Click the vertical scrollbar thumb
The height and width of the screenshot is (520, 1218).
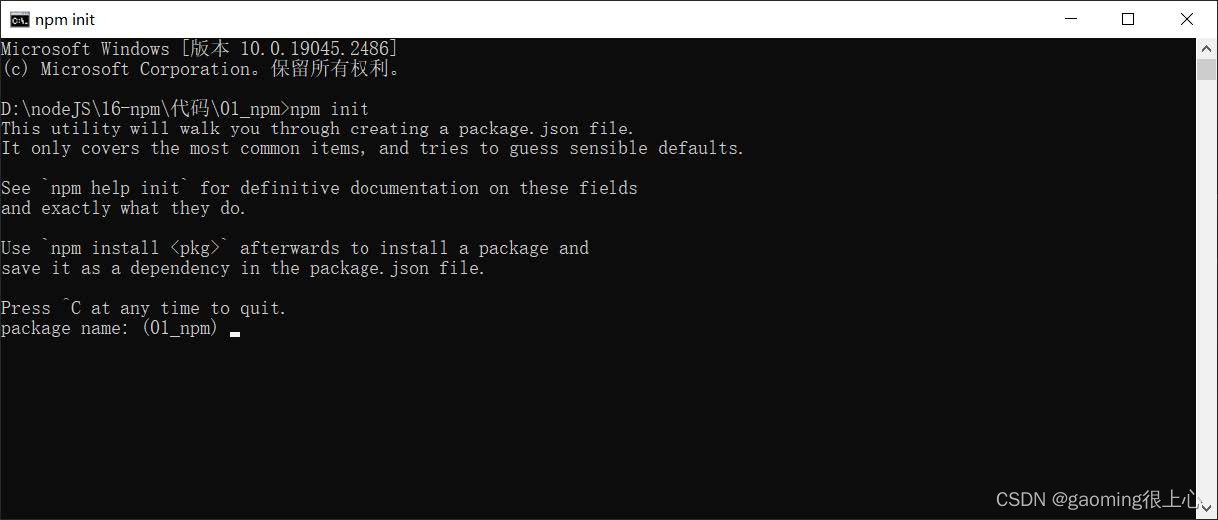[1207, 69]
